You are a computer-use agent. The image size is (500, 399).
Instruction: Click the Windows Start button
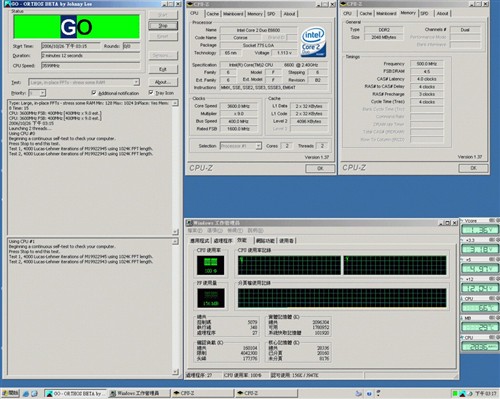[x=10, y=393]
